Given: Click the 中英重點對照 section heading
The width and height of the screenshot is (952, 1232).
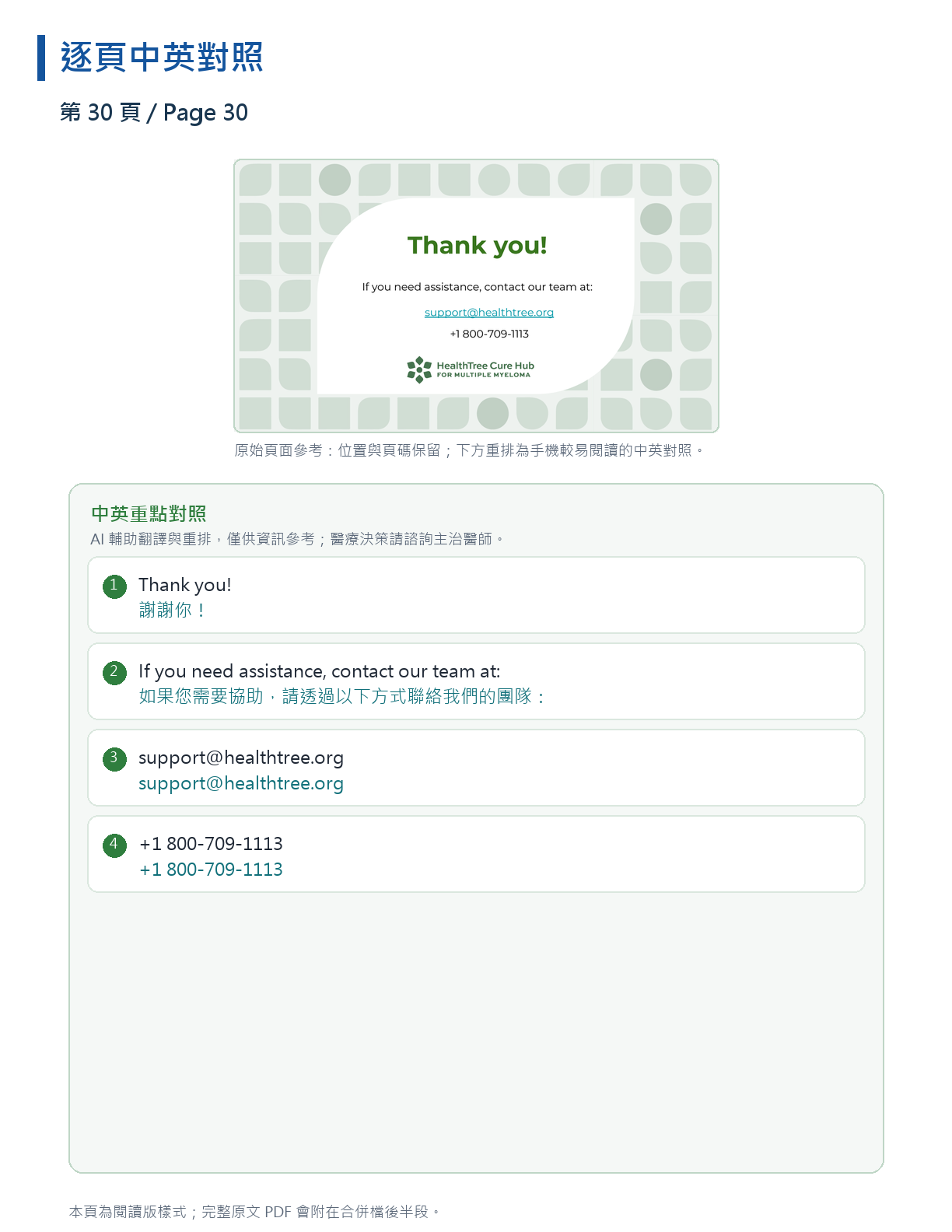Looking at the screenshot, I should [x=149, y=514].
